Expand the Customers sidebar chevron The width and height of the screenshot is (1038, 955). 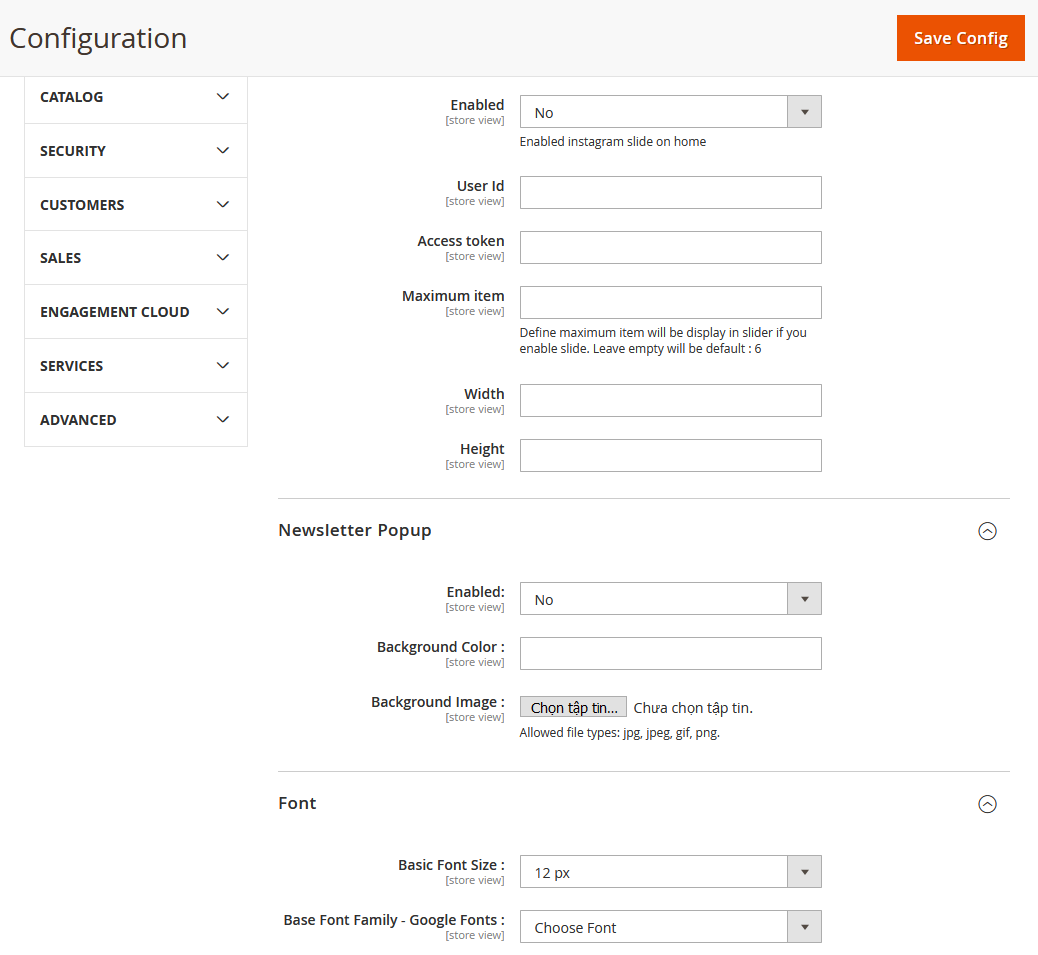pyautogui.click(x=223, y=205)
